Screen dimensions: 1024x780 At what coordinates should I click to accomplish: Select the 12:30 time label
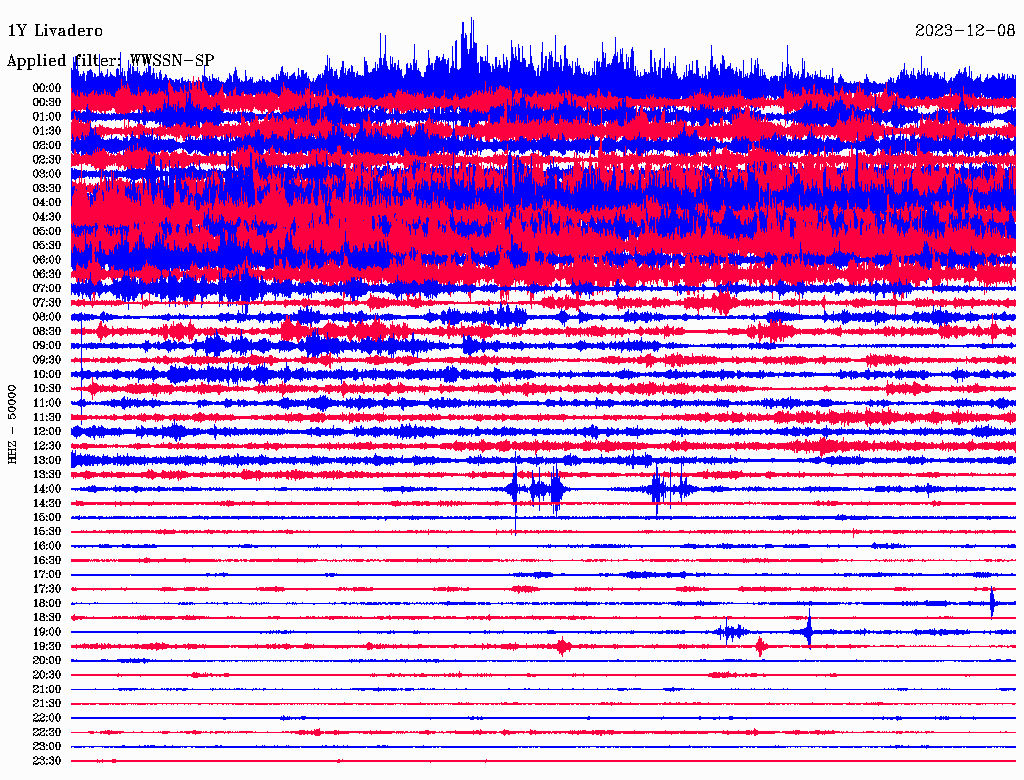[46, 446]
